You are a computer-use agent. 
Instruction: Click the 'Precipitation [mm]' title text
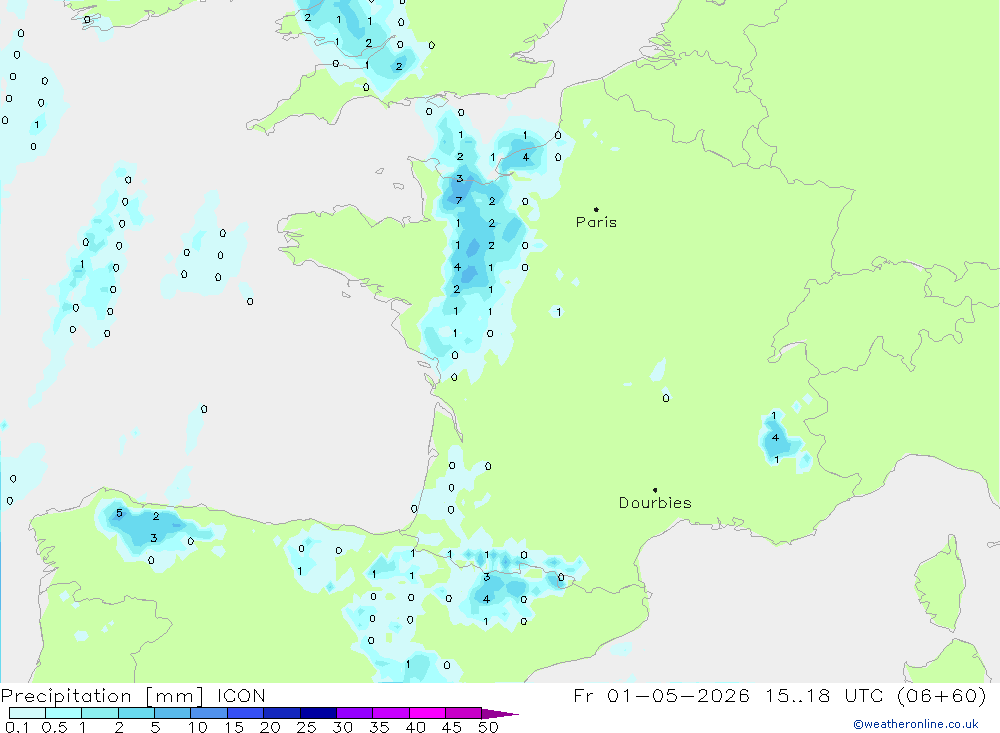point(102,696)
